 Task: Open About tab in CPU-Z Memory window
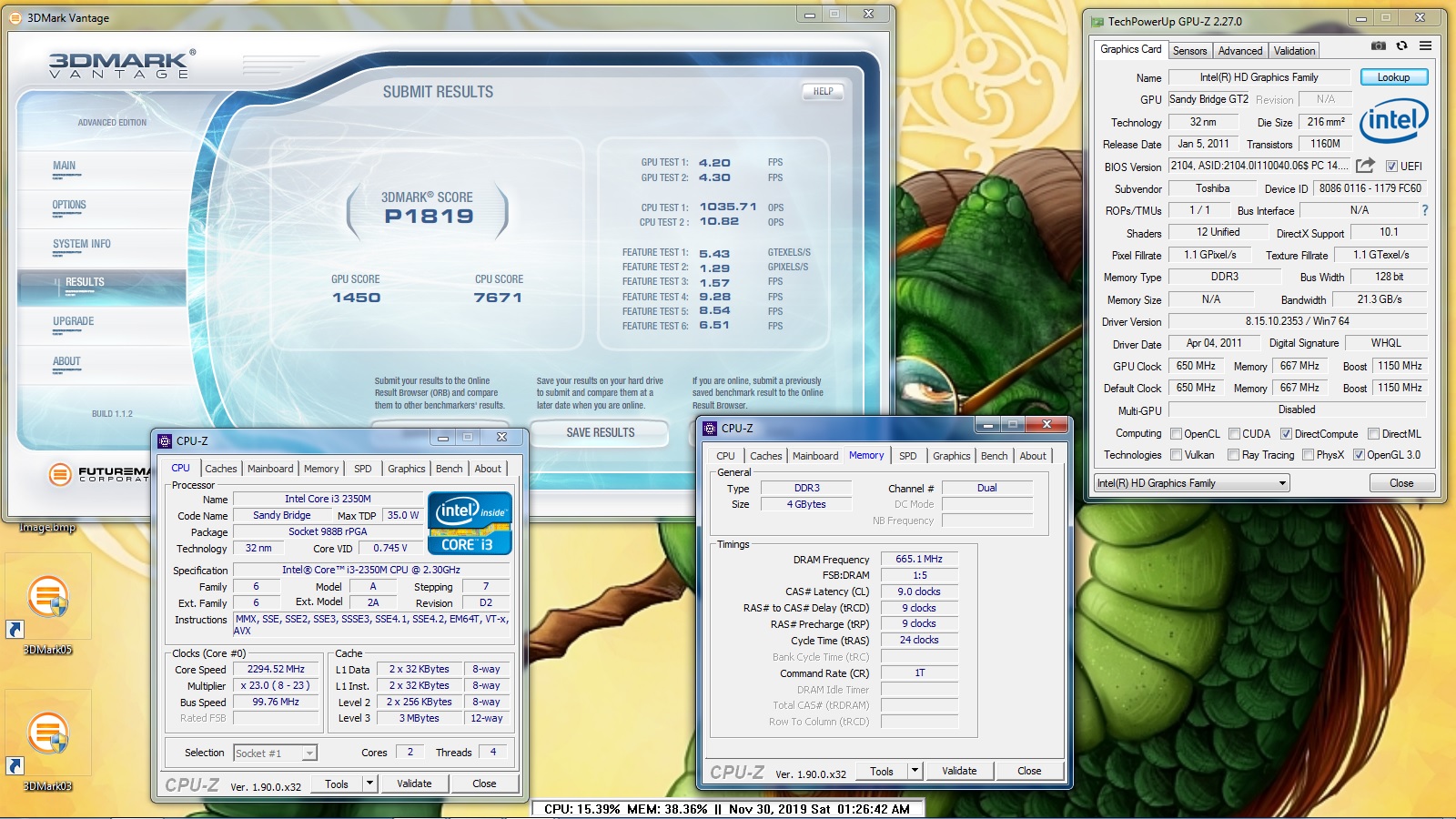(x=1032, y=456)
